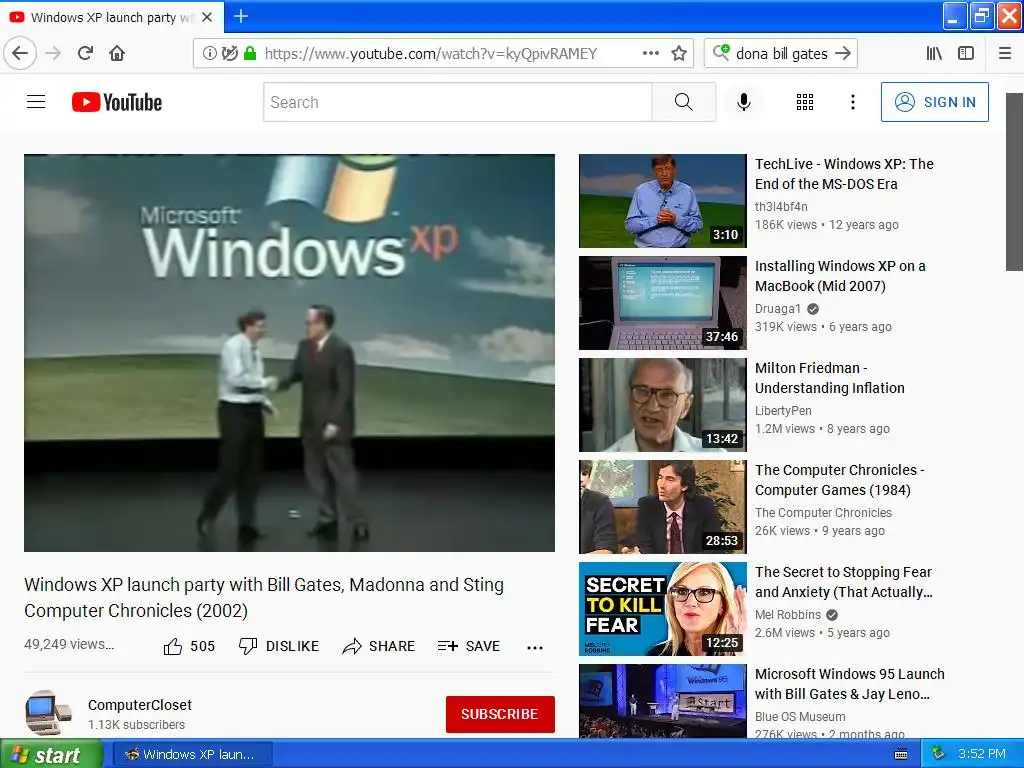Close the Windows XP launch party tab
Image resolution: width=1024 pixels, height=768 pixels.
pos(207,17)
